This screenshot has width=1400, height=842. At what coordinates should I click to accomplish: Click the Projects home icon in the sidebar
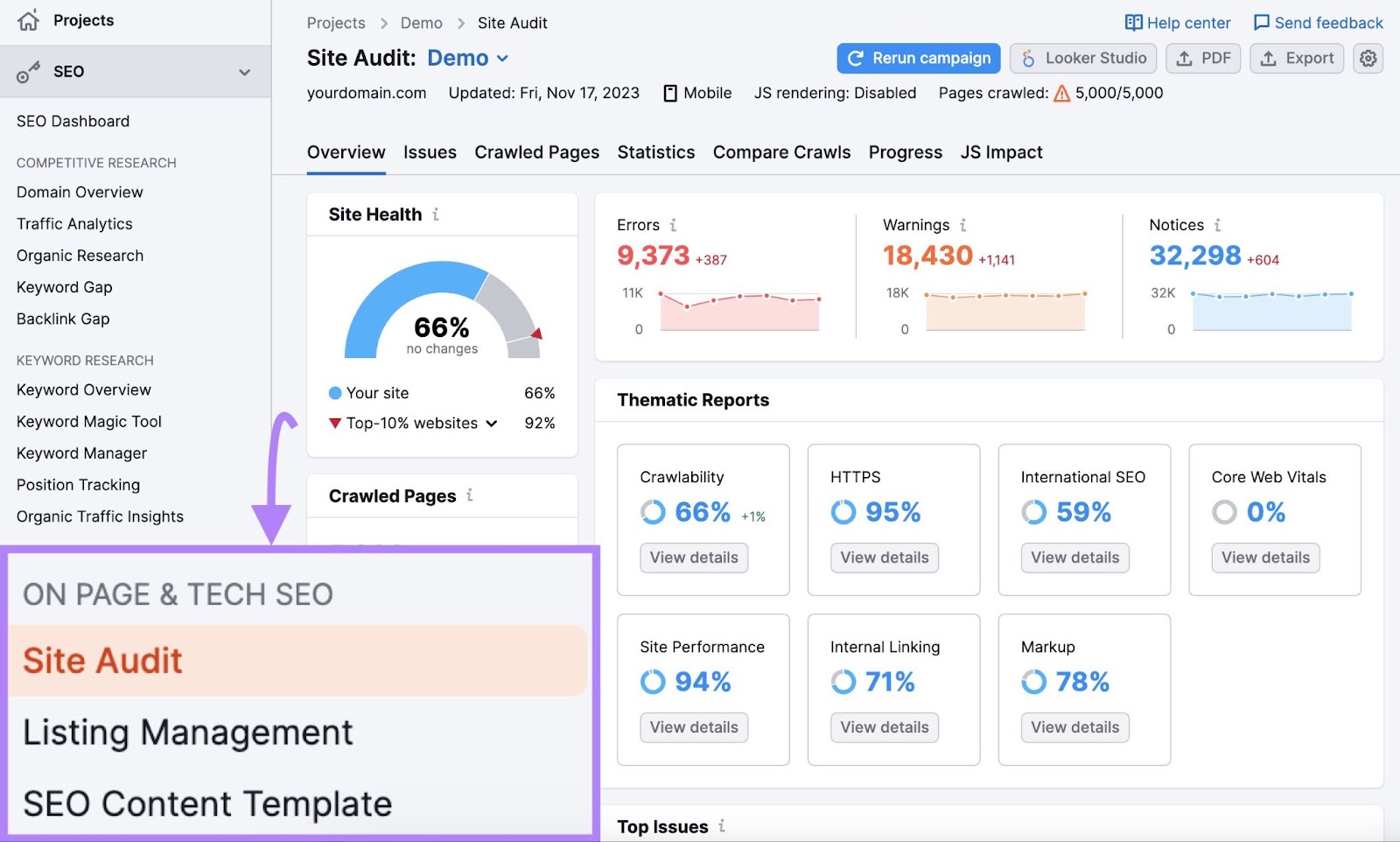tap(29, 19)
